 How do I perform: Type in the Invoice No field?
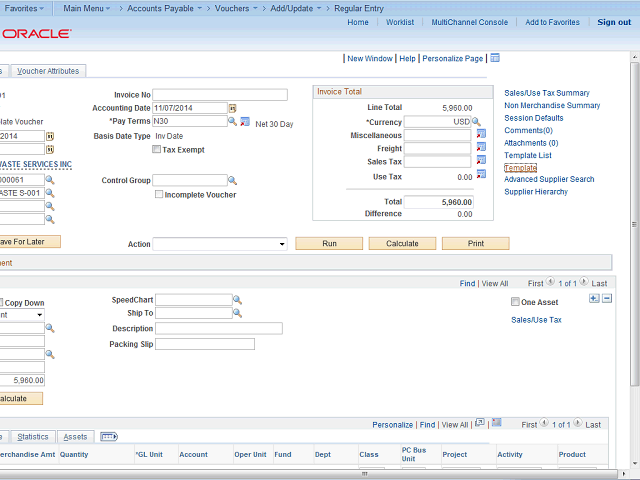pyautogui.click(x=220, y=95)
